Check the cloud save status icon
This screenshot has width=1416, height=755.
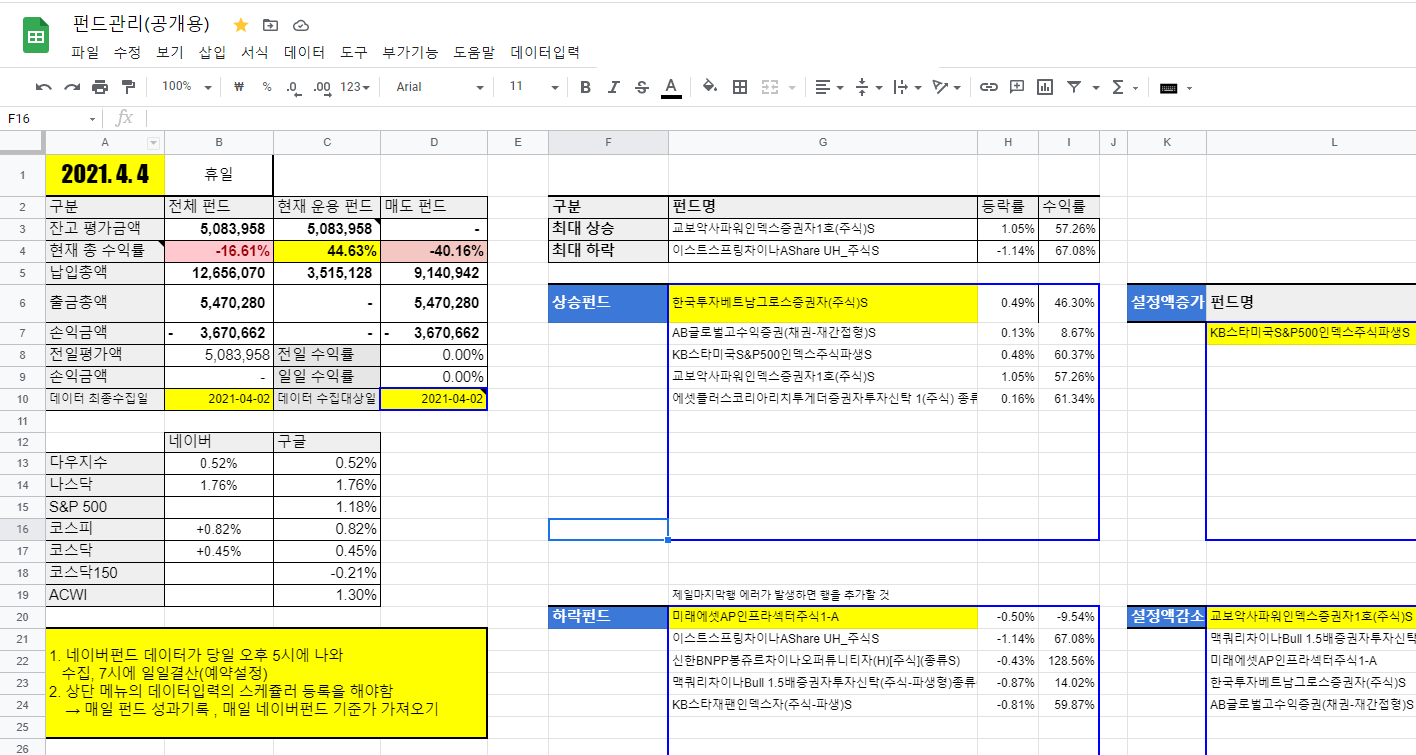tap(301, 25)
